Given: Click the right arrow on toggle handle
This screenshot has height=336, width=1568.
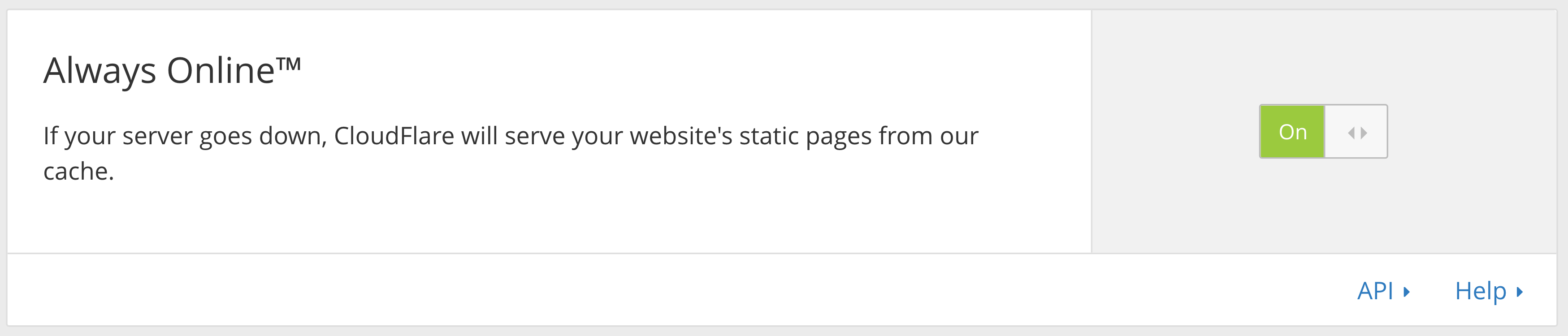Looking at the screenshot, I should coord(1364,133).
